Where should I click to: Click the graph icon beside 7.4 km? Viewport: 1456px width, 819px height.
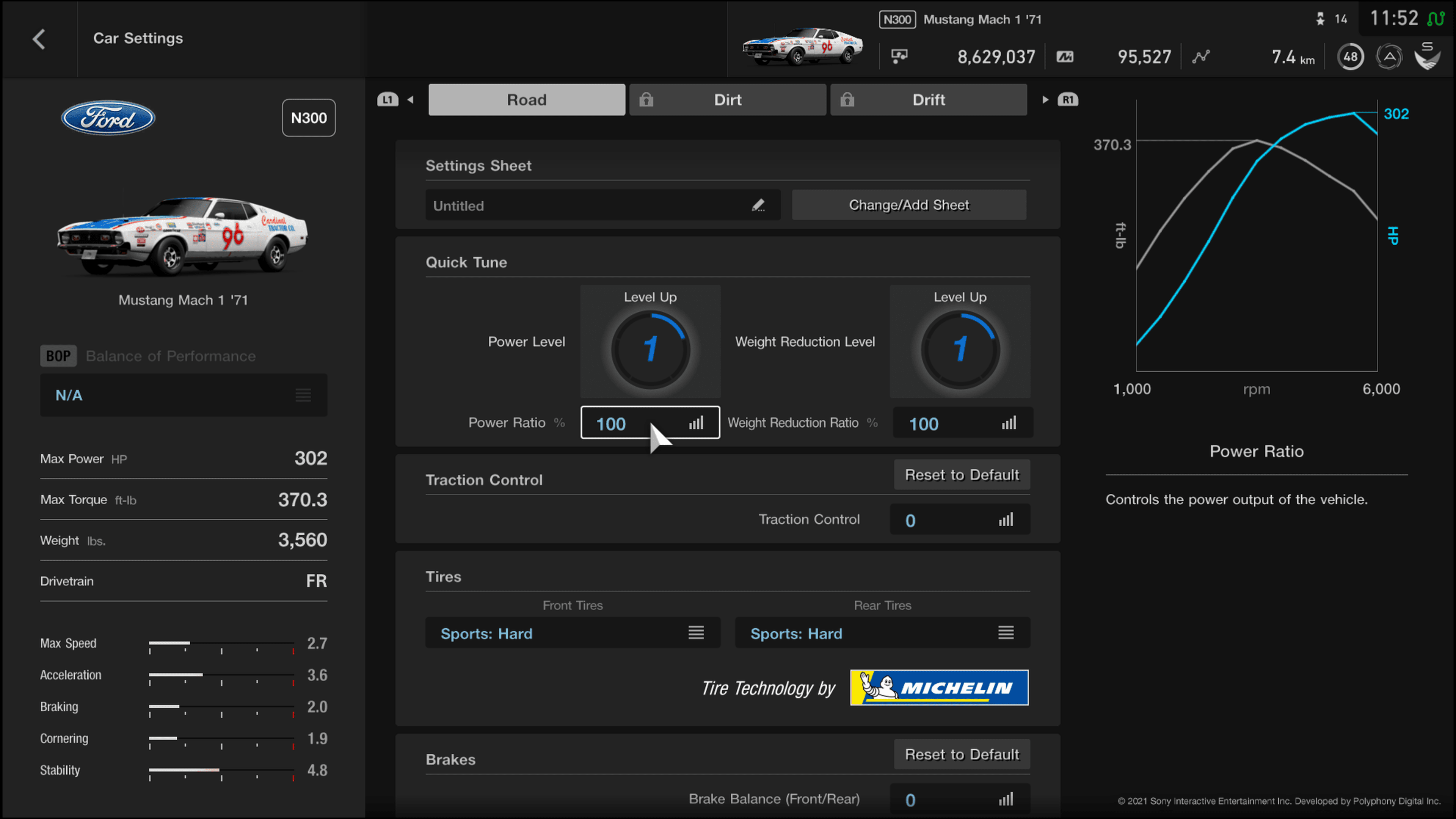[1201, 56]
